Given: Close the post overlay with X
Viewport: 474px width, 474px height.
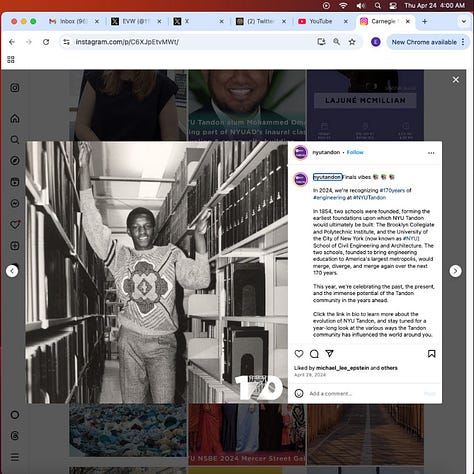Looking at the screenshot, I should (x=456, y=80).
